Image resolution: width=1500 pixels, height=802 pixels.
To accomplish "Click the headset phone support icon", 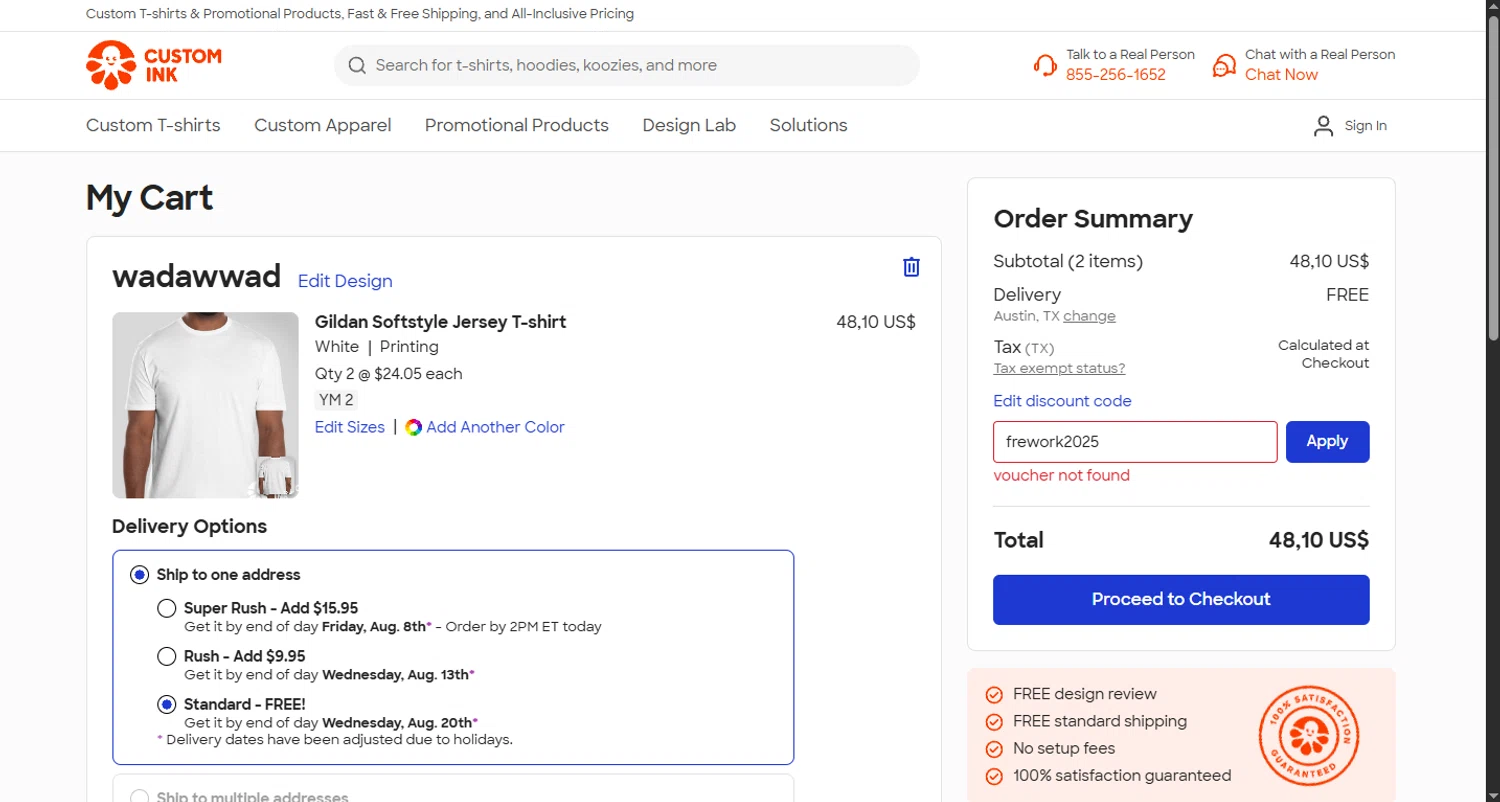I will [x=1045, y=65].
